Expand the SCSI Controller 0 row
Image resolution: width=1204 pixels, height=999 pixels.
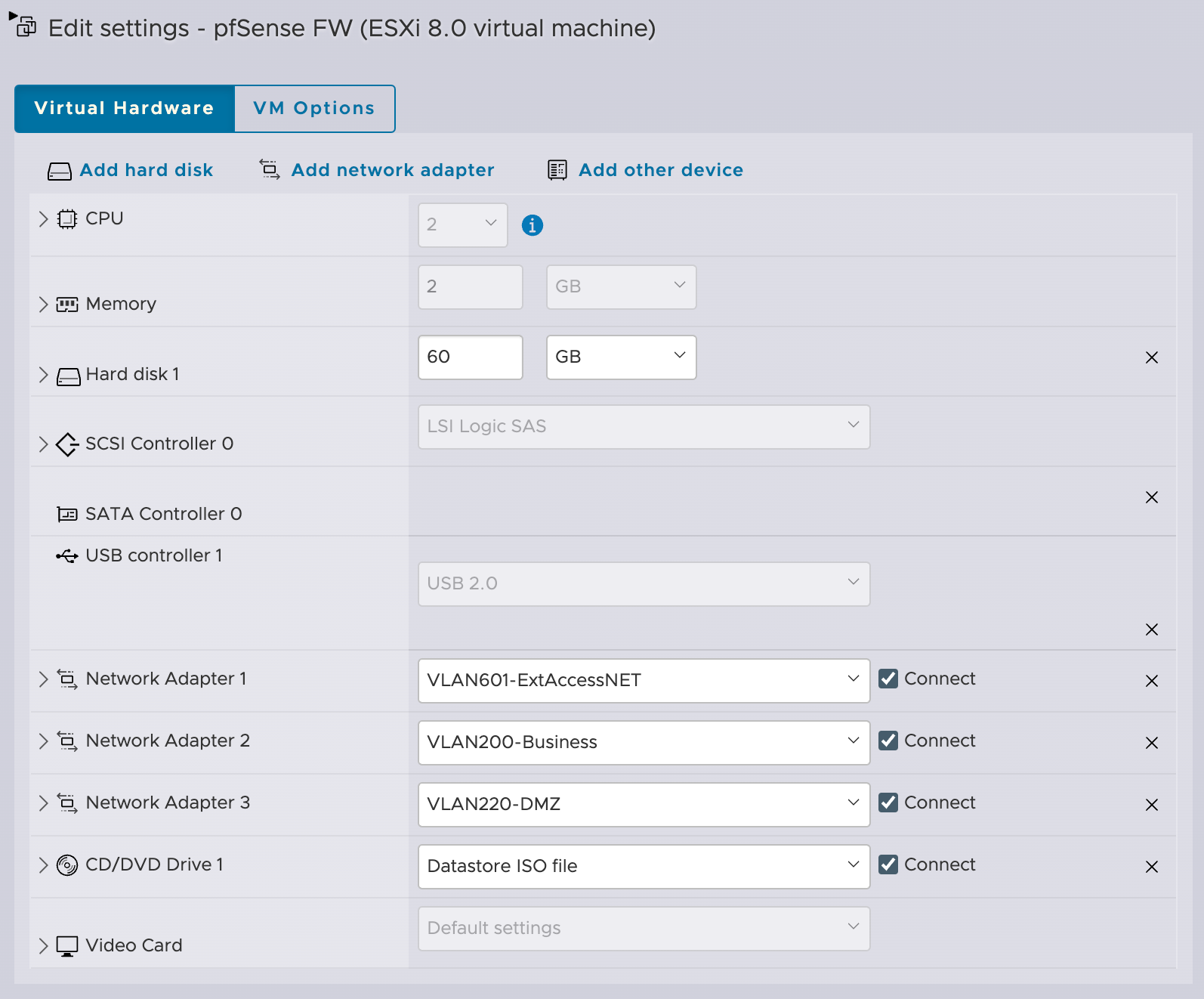click(43, 444)
